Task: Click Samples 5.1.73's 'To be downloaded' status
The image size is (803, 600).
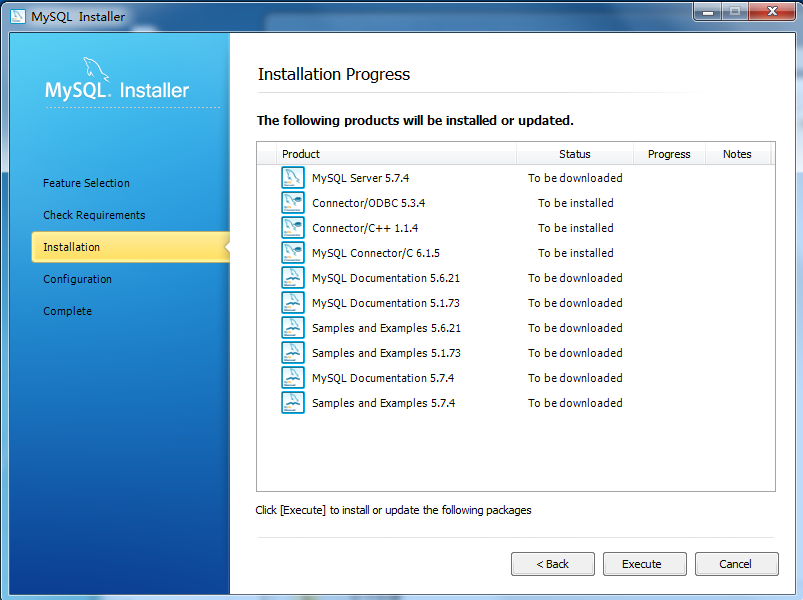Action: pyautogui.click(x=575, y=353)
